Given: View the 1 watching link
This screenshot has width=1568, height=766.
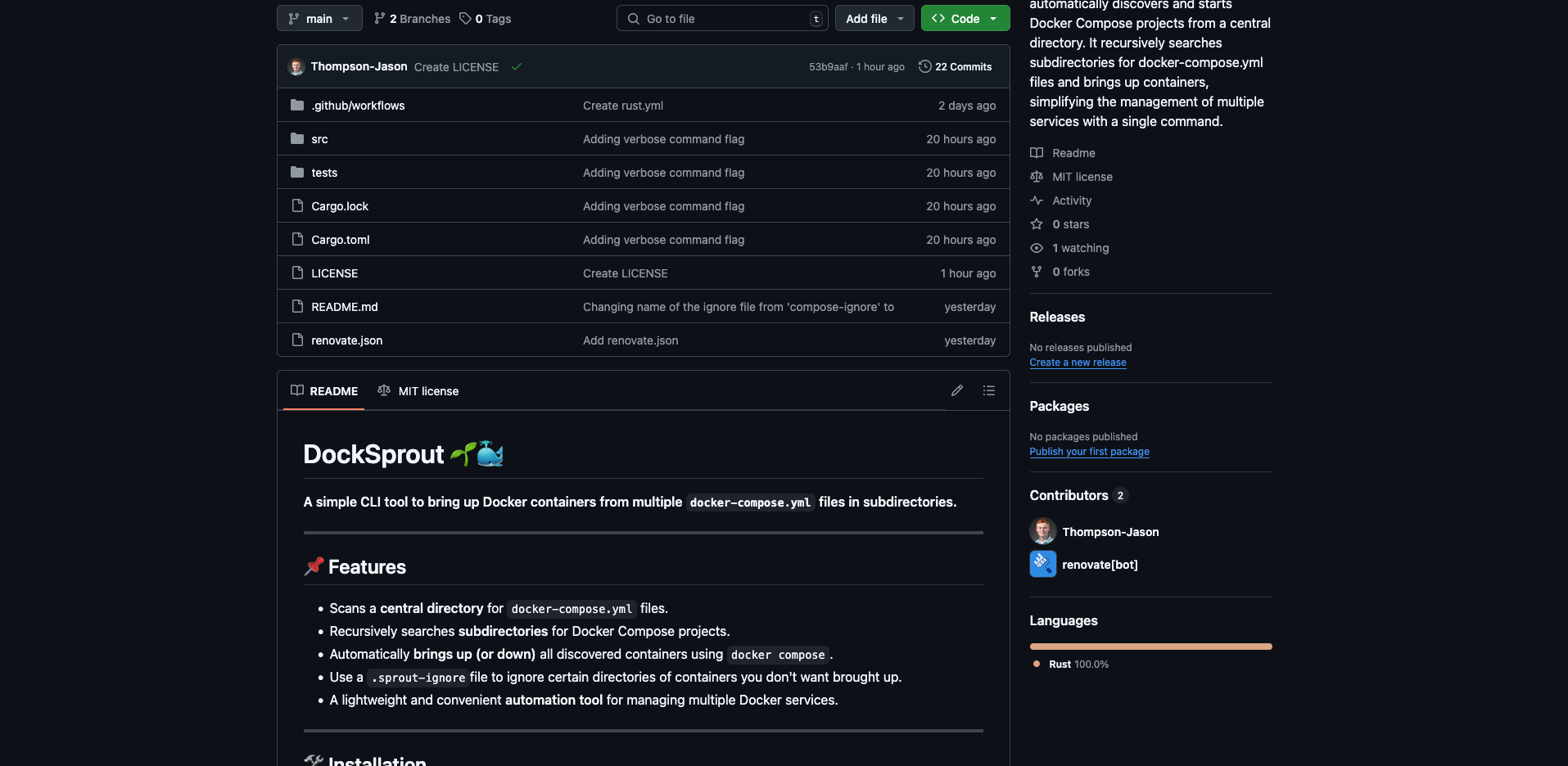Looking at the screenshot, I should (1081, 248).
